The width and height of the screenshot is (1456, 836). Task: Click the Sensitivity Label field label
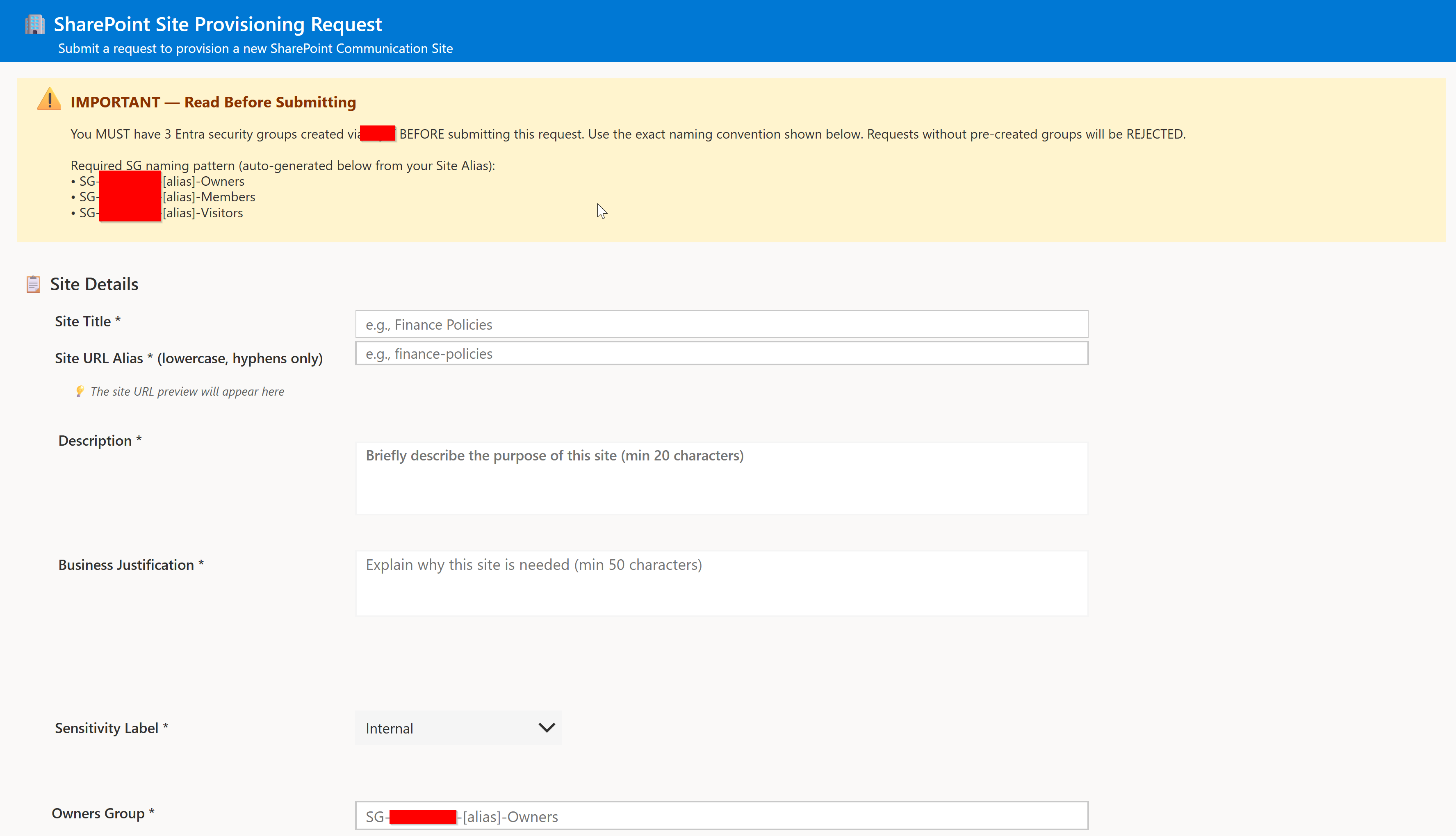coord(112,728)
